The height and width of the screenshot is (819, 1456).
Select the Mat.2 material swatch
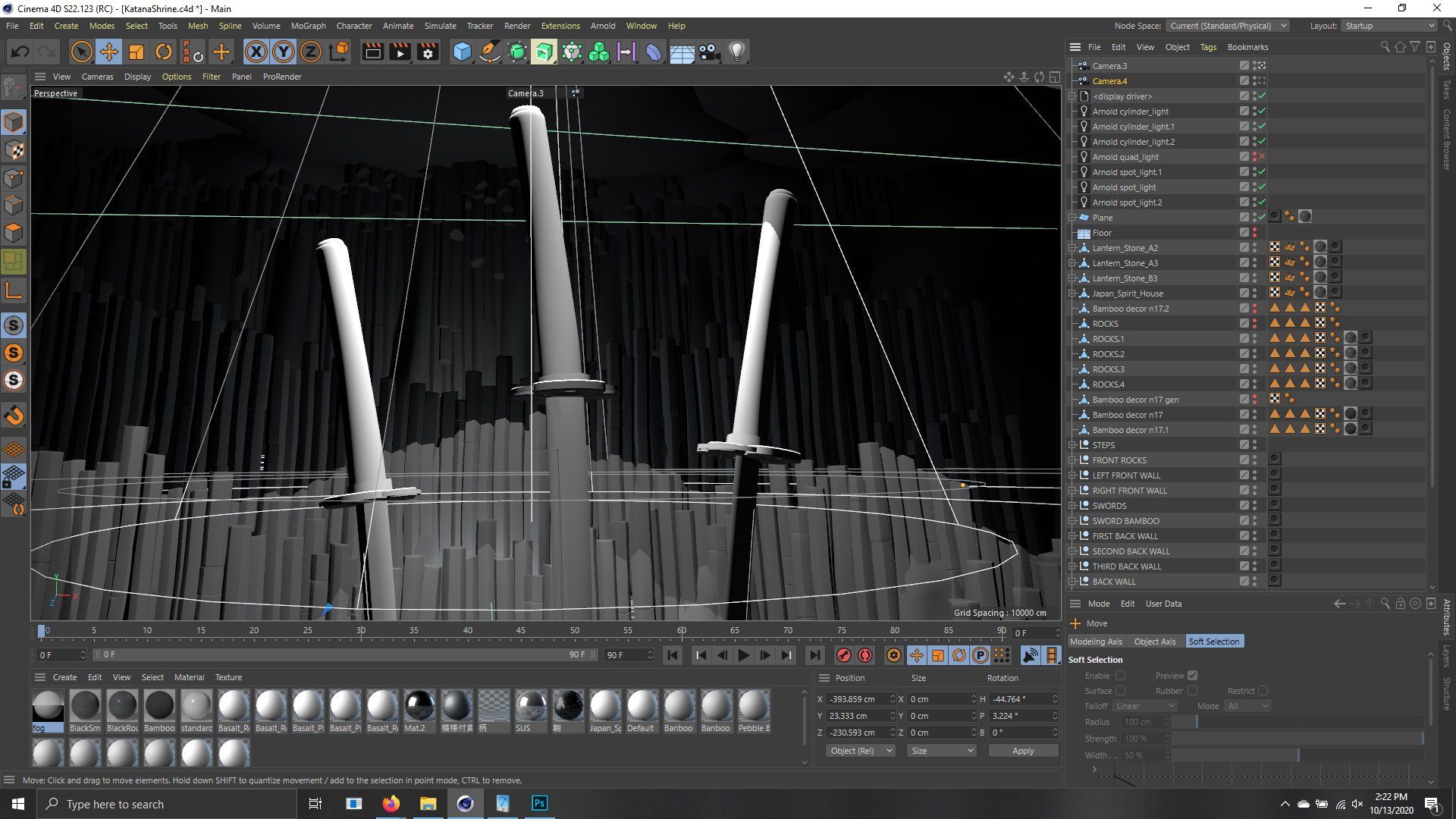(419, 706)
